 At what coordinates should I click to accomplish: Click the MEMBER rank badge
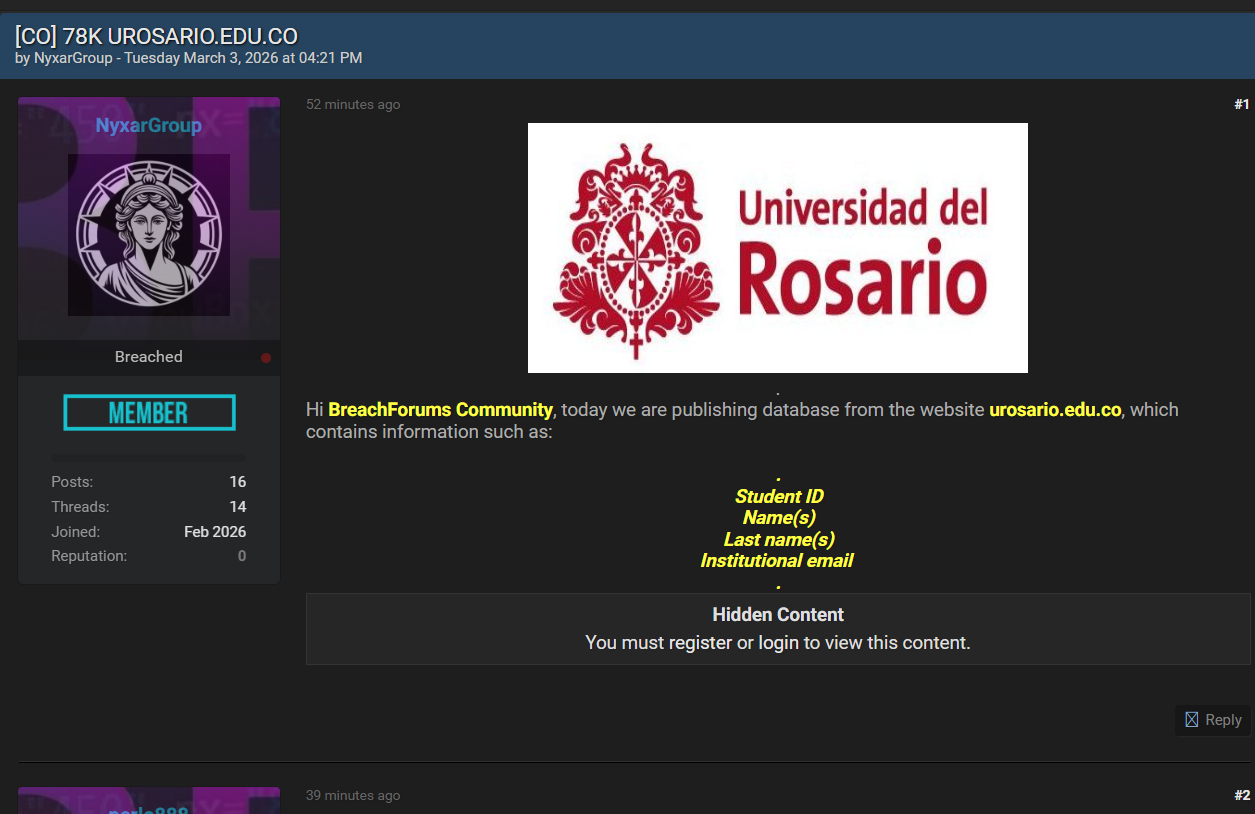click(x=149, y=413)
